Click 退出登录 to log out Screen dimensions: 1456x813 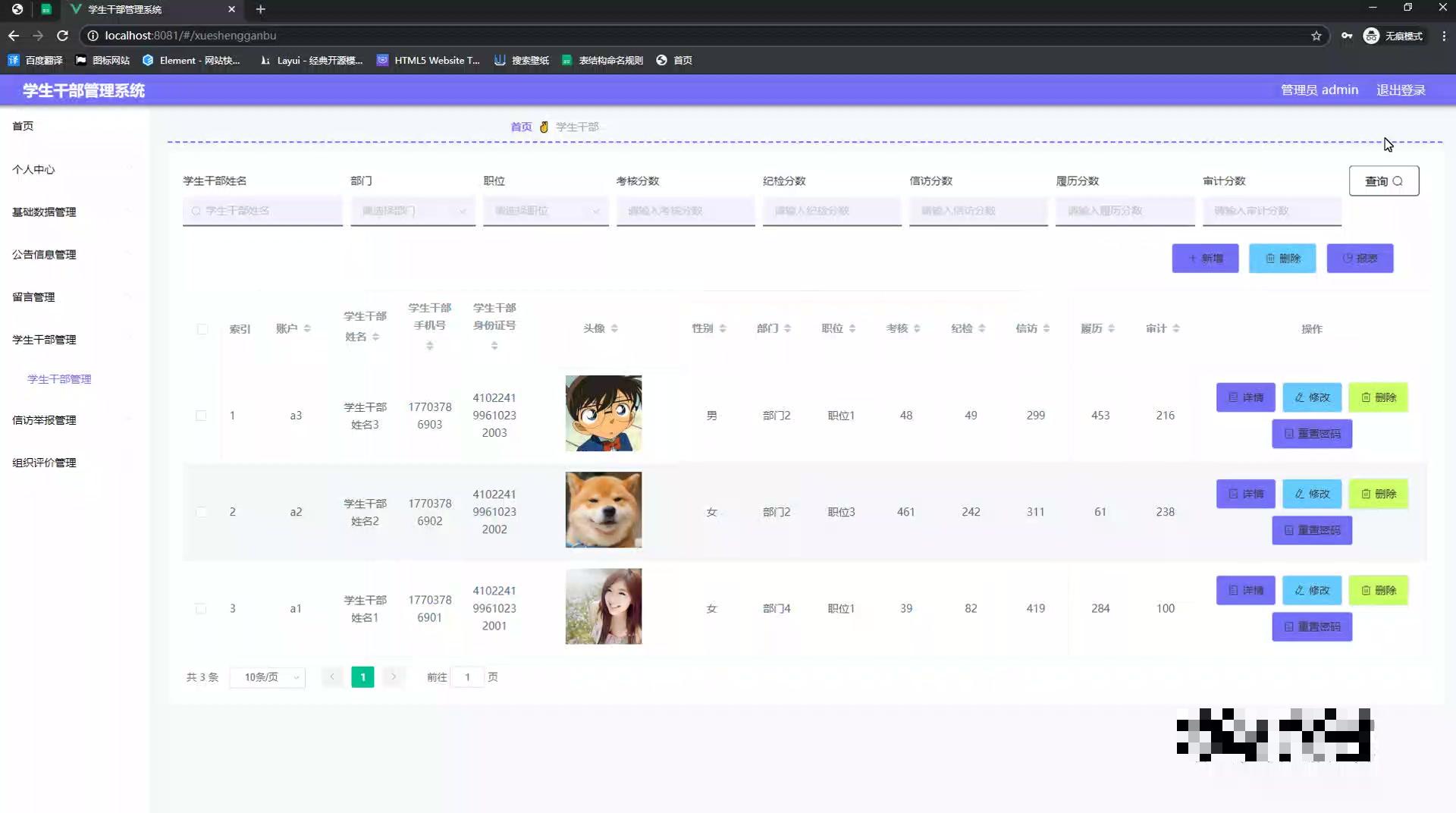[x=1401, y=89]
